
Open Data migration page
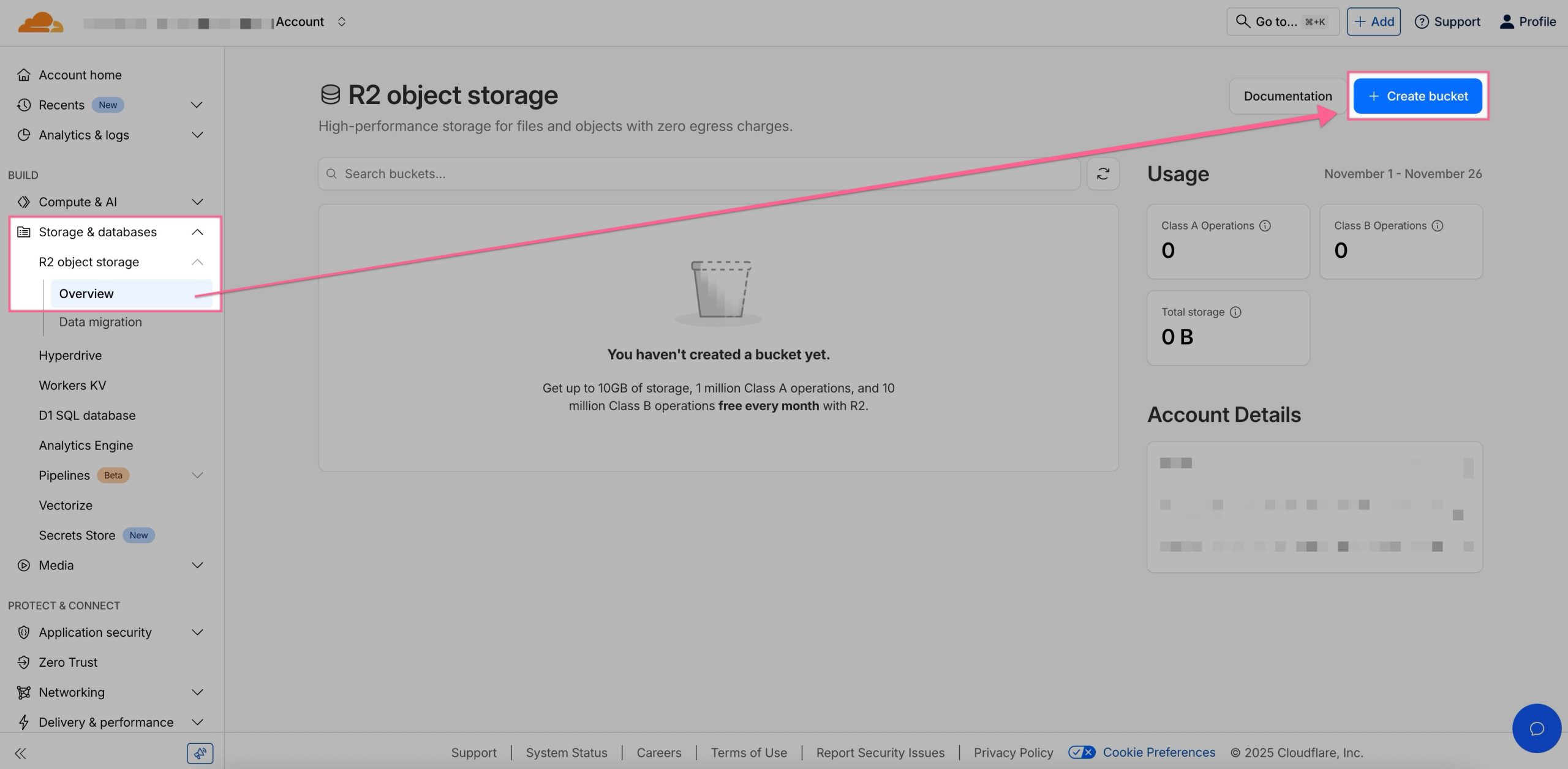tap(100, 321)
